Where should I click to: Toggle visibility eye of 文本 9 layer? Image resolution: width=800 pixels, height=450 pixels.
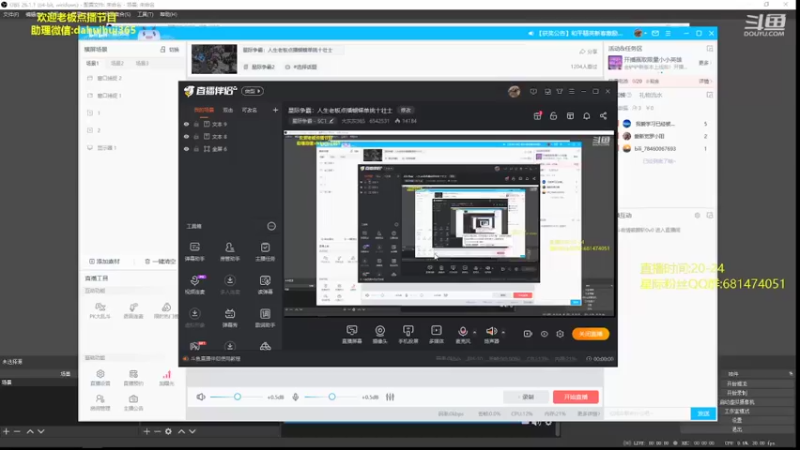pos(186,124)
